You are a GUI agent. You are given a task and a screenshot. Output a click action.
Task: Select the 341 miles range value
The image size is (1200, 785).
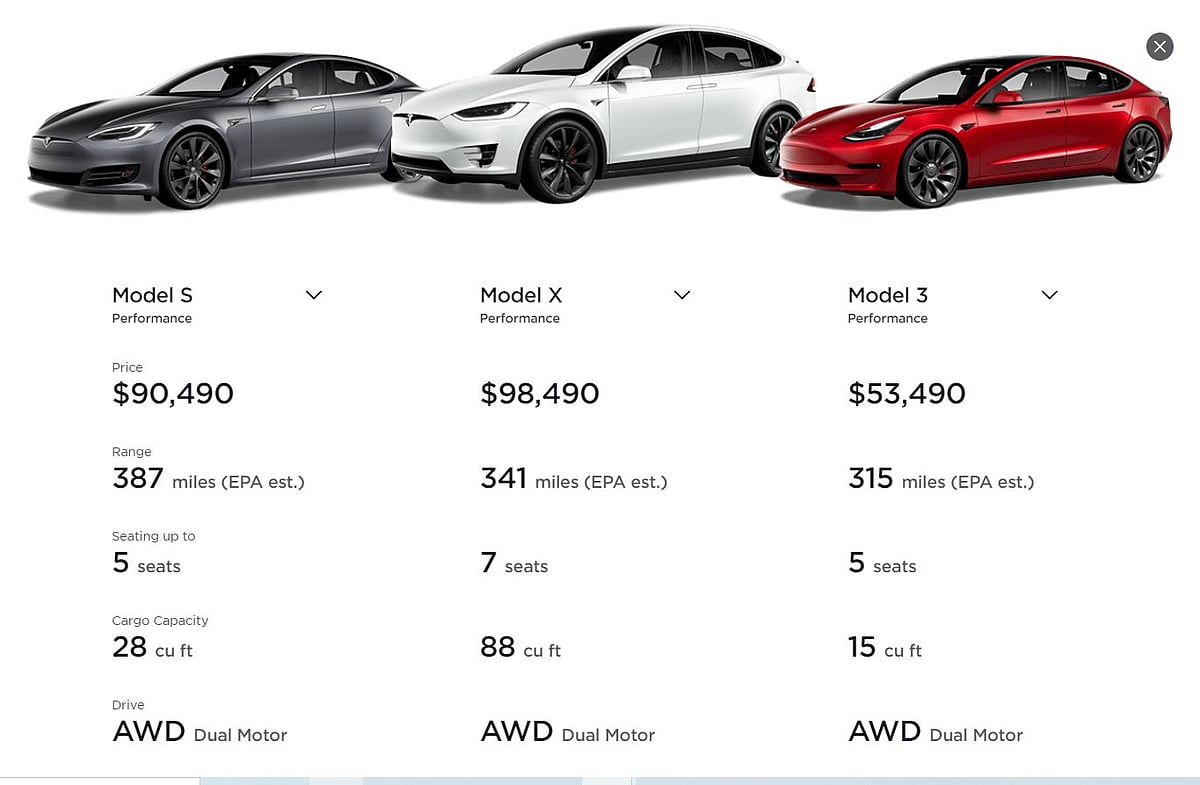click(x=574, y=480)
